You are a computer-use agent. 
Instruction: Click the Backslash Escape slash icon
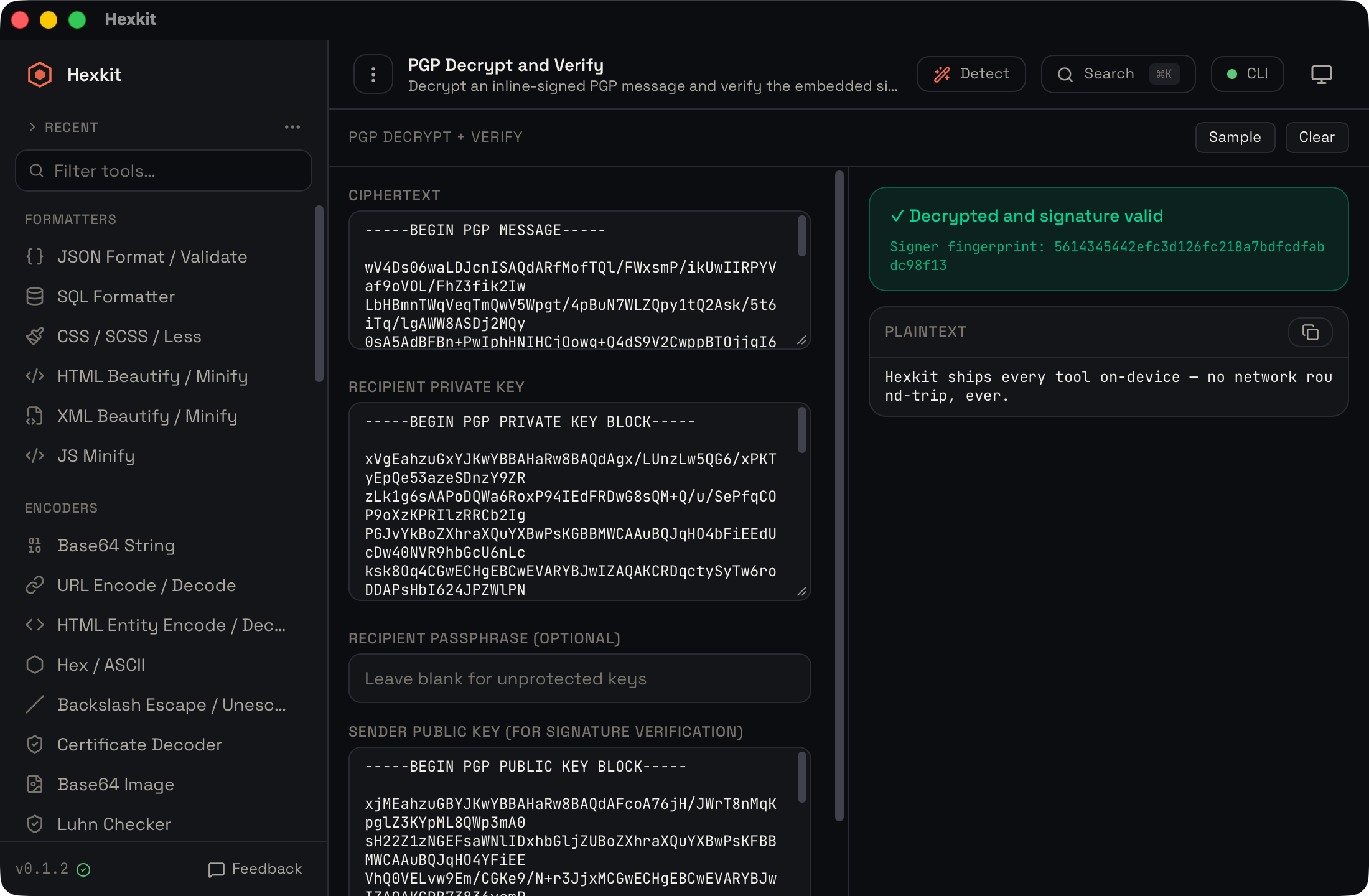(x=35, y=704)
